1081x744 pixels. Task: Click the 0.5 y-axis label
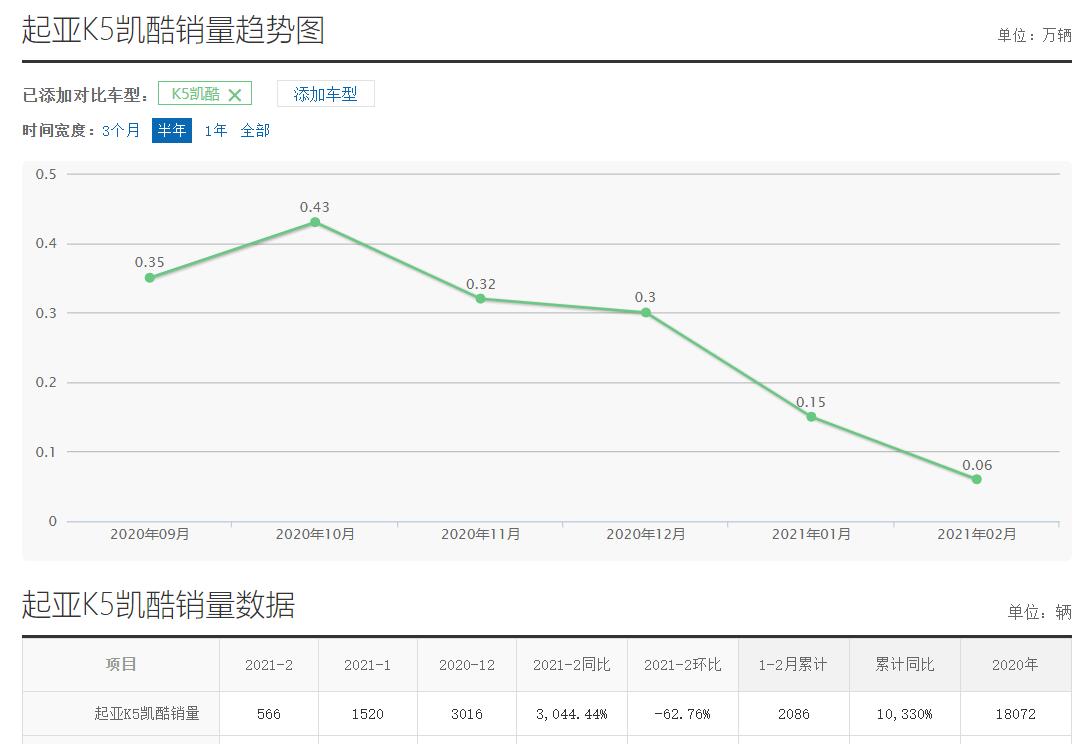click(x=46, y=174)
